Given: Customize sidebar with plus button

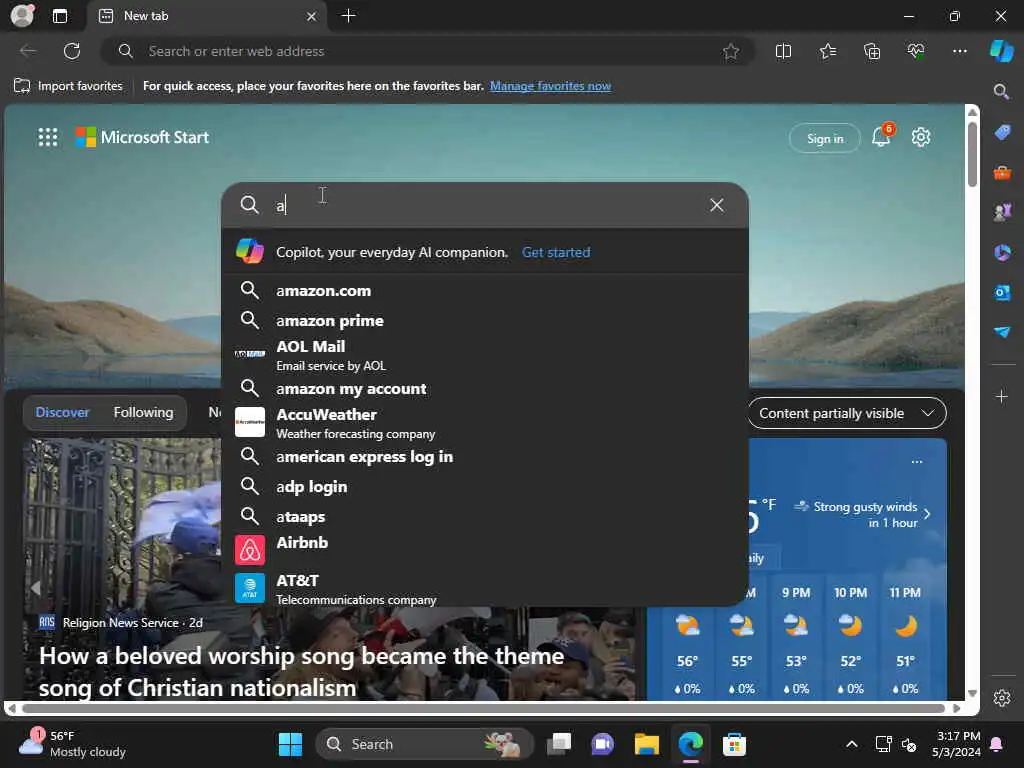Looking at the screenshot, I should click(1002, 396).
